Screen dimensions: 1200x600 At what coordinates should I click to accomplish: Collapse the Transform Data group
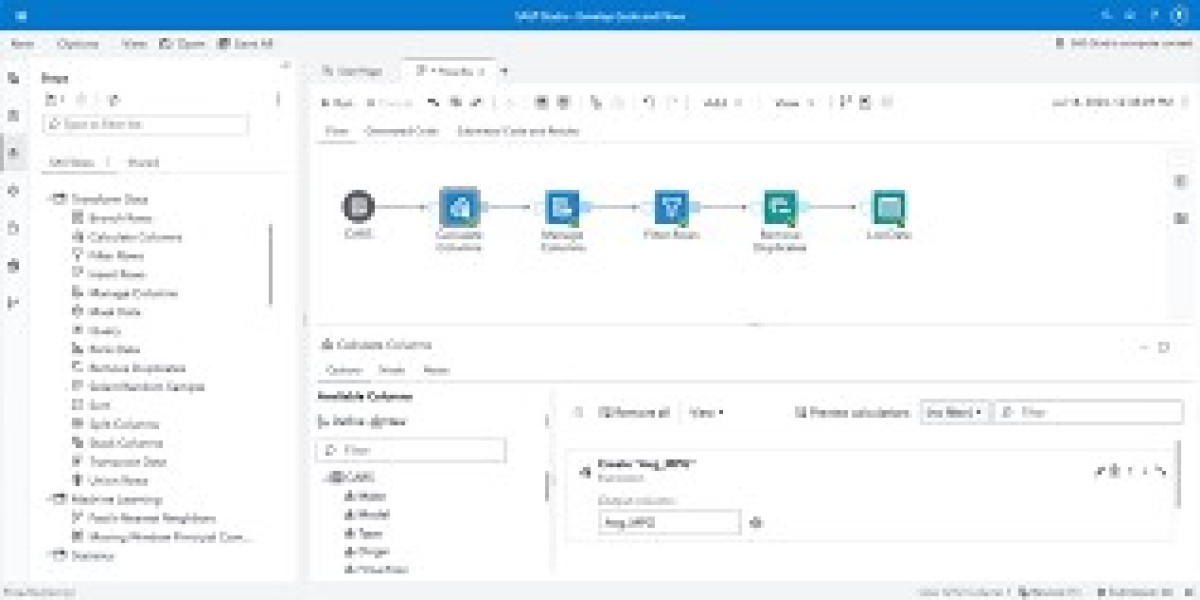tap(53, 199)
